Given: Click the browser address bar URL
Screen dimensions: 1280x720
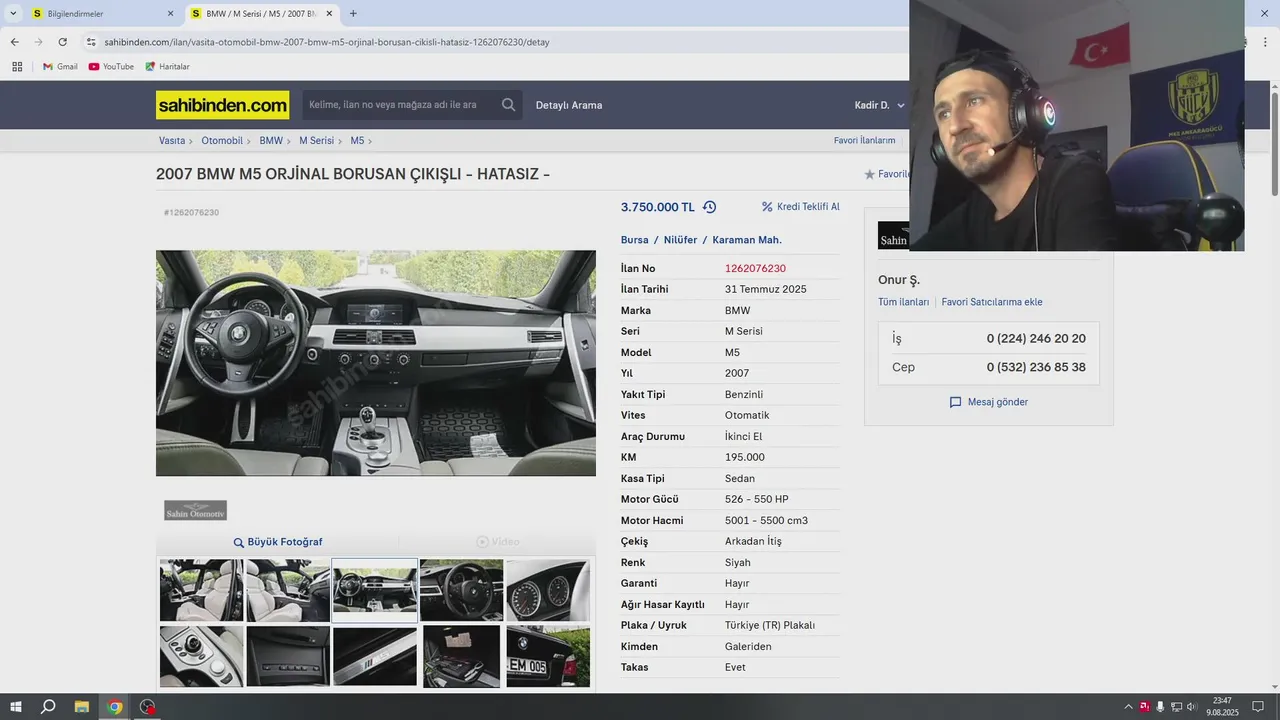Looking at the screenshot, I should [327, 42].
